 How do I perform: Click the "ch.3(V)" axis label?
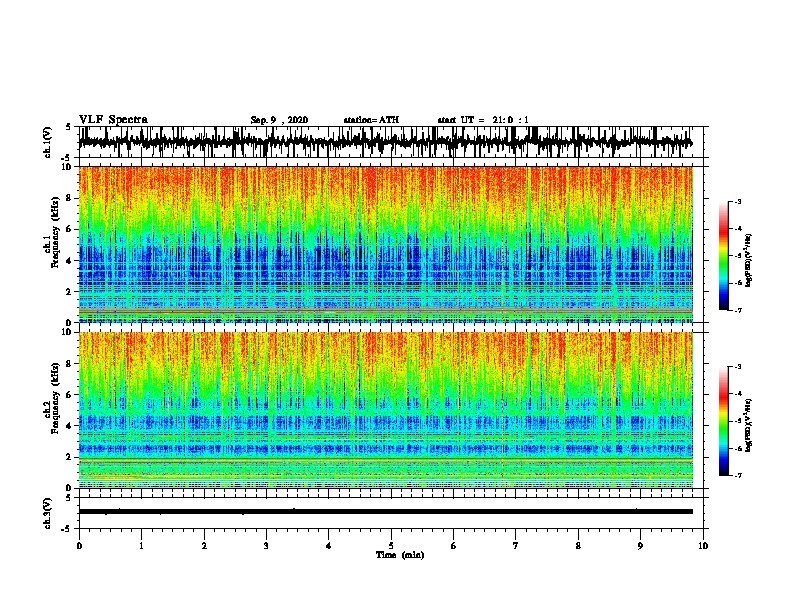[x=48, y=513]
